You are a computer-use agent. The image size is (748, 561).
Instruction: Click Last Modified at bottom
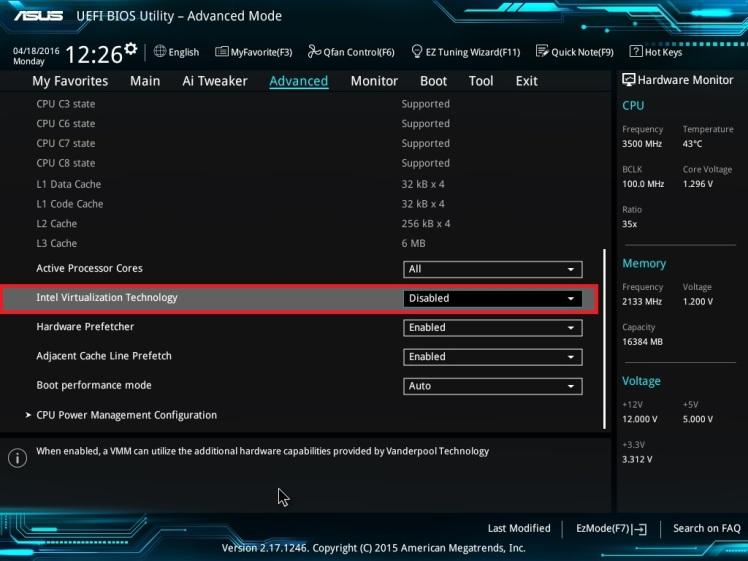(519, 529)
